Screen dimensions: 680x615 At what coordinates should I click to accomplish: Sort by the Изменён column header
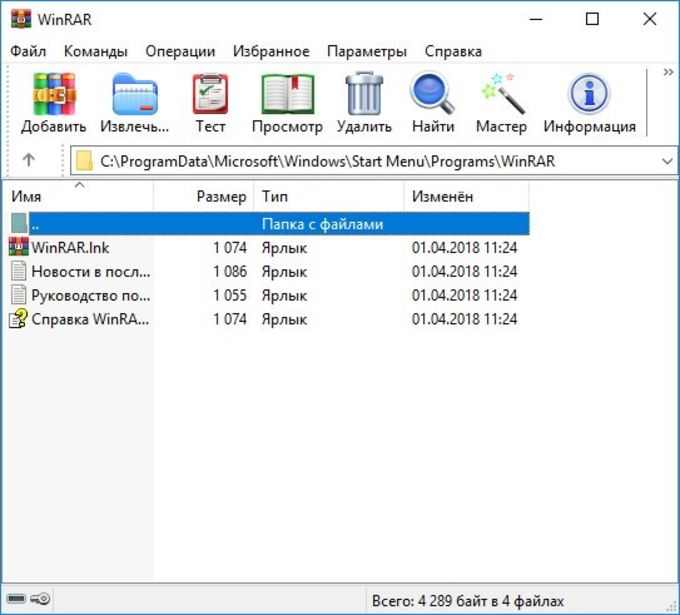467,196
